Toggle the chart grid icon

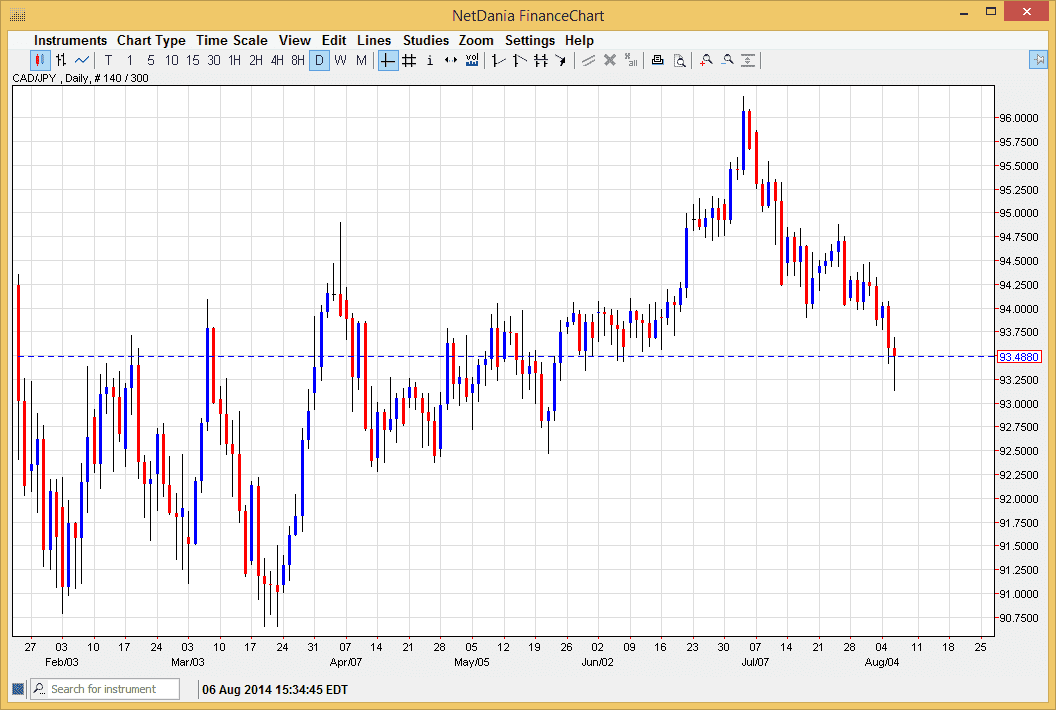409,60
